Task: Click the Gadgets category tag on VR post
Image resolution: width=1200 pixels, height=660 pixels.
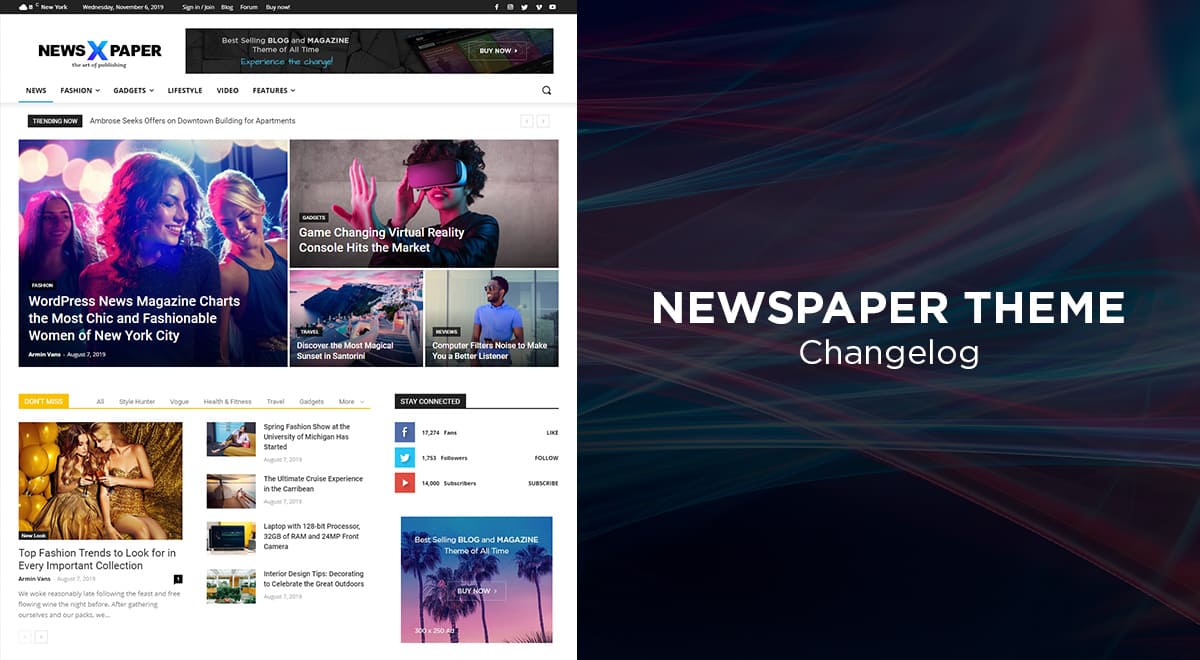Action: [314, 217]
